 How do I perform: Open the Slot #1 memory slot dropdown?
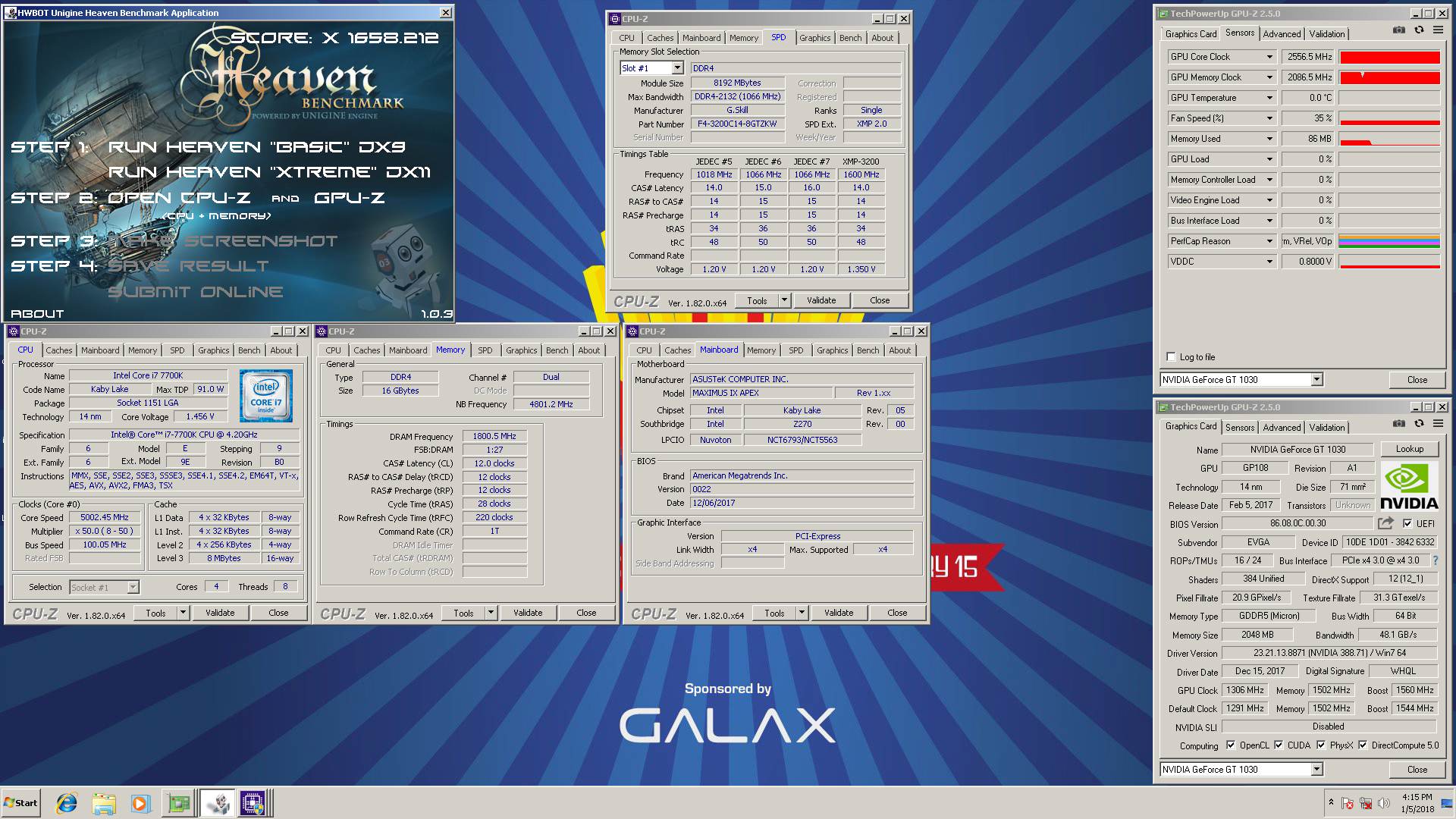677,68
